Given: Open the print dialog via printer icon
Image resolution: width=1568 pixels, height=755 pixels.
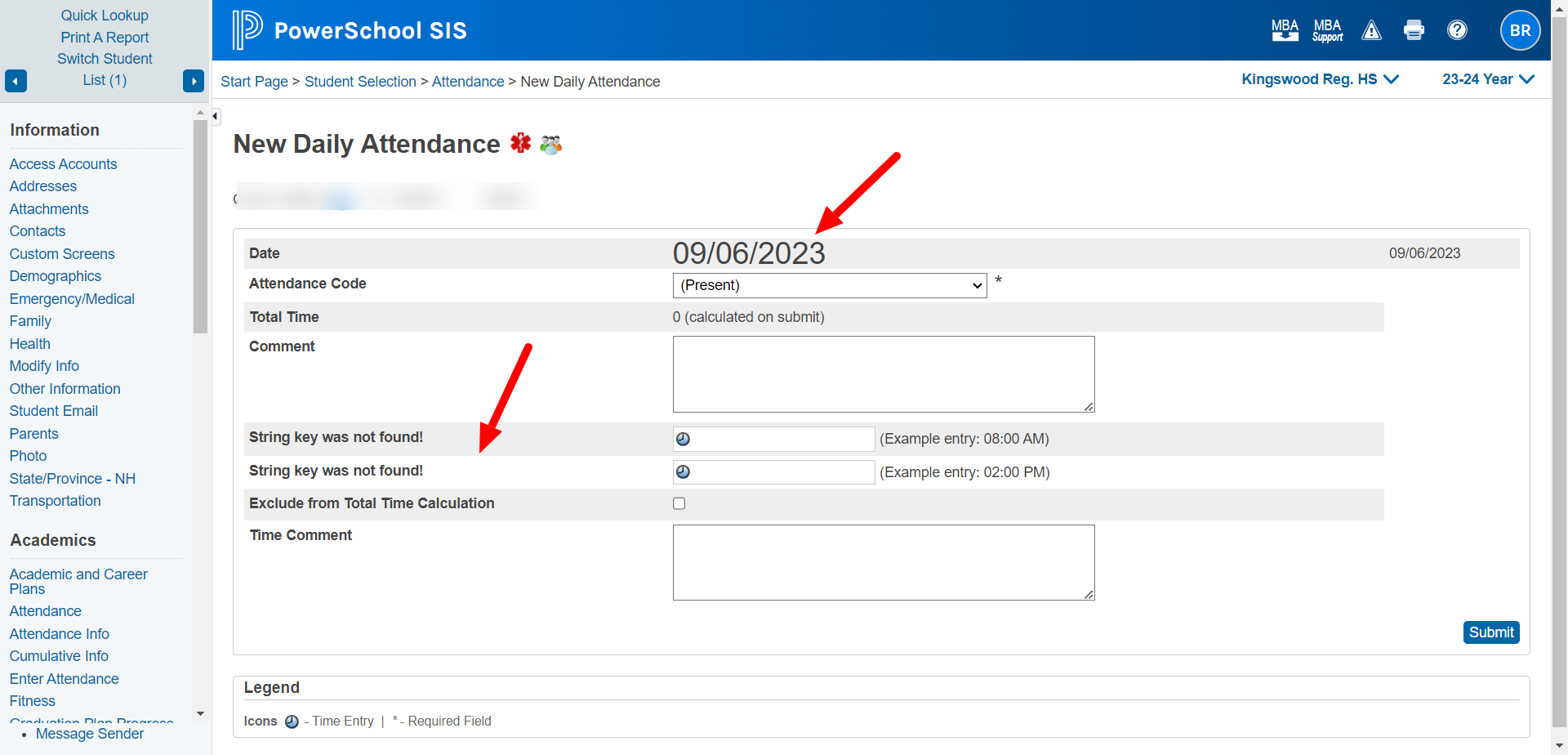Looking at the screenshot, I should pyautogui.click(x=1414, y=30).
